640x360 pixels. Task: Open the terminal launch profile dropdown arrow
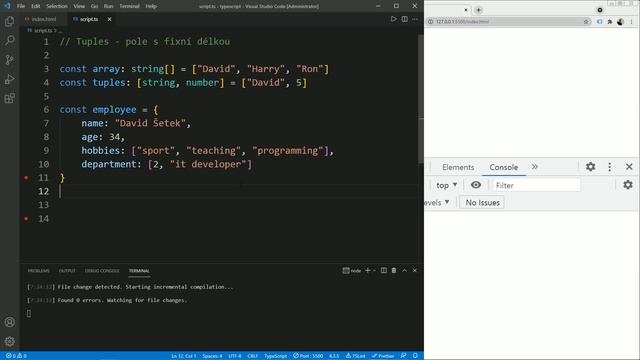(x=374, y=271)
